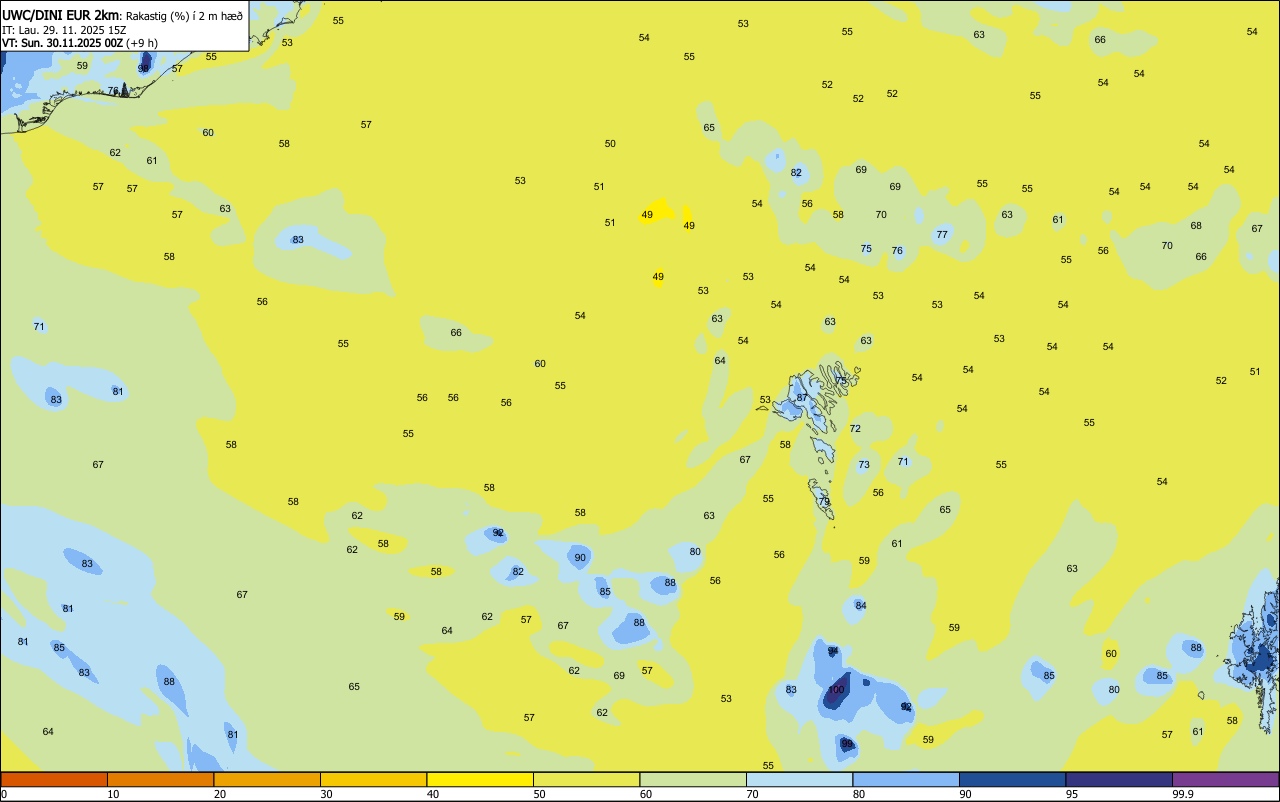Click the purple 99.9+ legend swatch
This screenshot has height=802, width=1280.
(x=1225, y=779)
